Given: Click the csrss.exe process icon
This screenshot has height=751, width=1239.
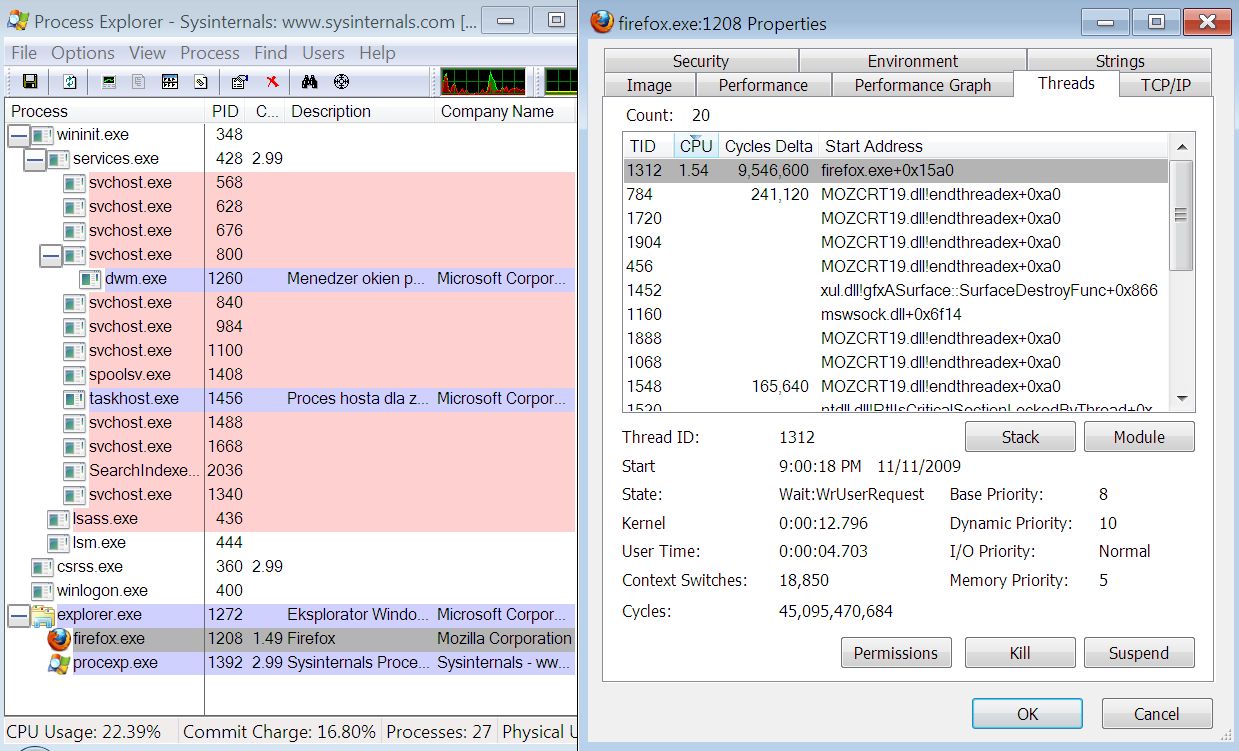Looking at the screenshot, I should point(42,566).
